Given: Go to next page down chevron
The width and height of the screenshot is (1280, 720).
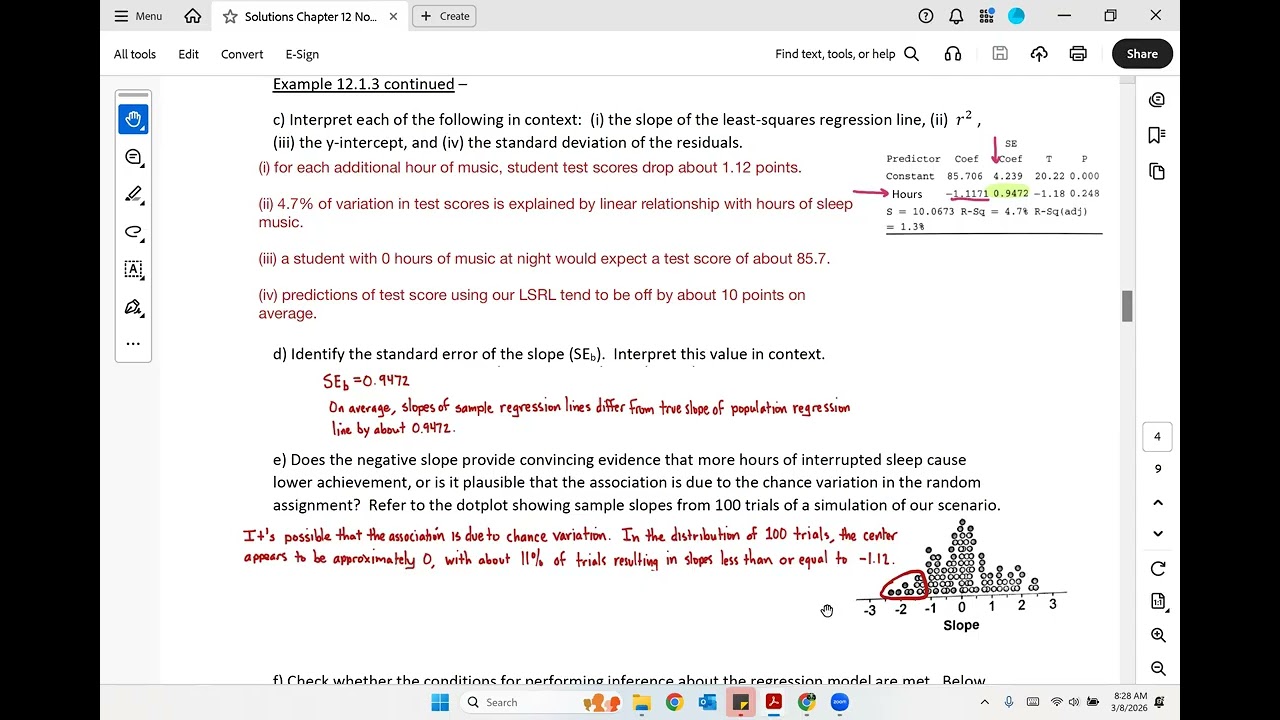Looking at the screenshot, I should (1158, 533).
